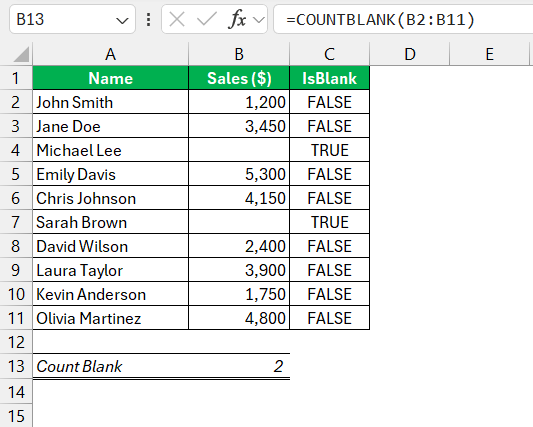Click TRUE in Michael Lee's row
Image resolution: width=533 pixels, height=427 pixels.
point(329,150)
